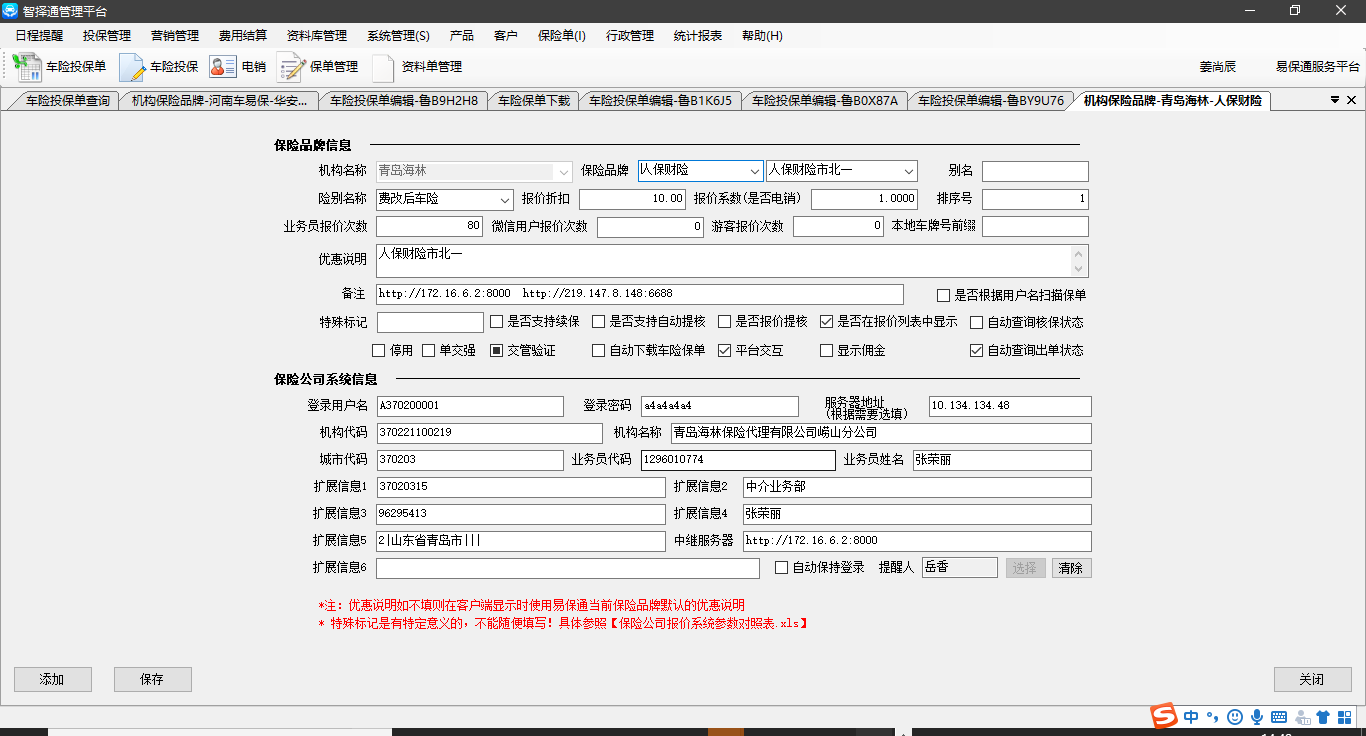Open 资料库管理 menu
The image size is (1366, 736).
pyautogui.click(x=317, y=35)
